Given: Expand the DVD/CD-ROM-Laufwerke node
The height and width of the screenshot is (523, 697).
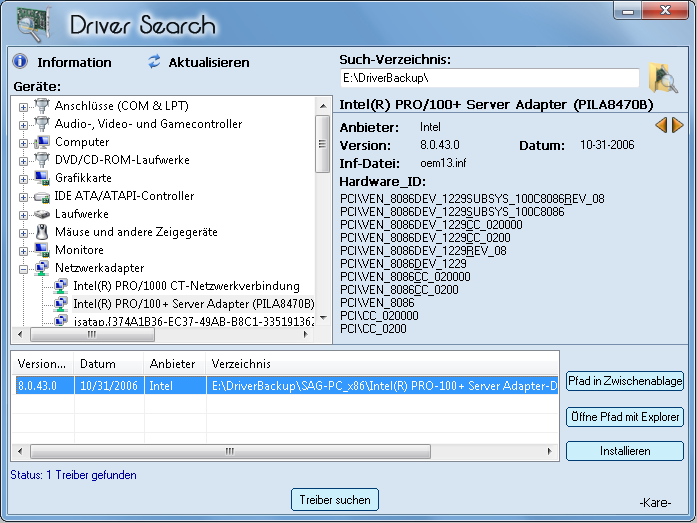Looking at the screenshot, I should (x=24, y=160).
